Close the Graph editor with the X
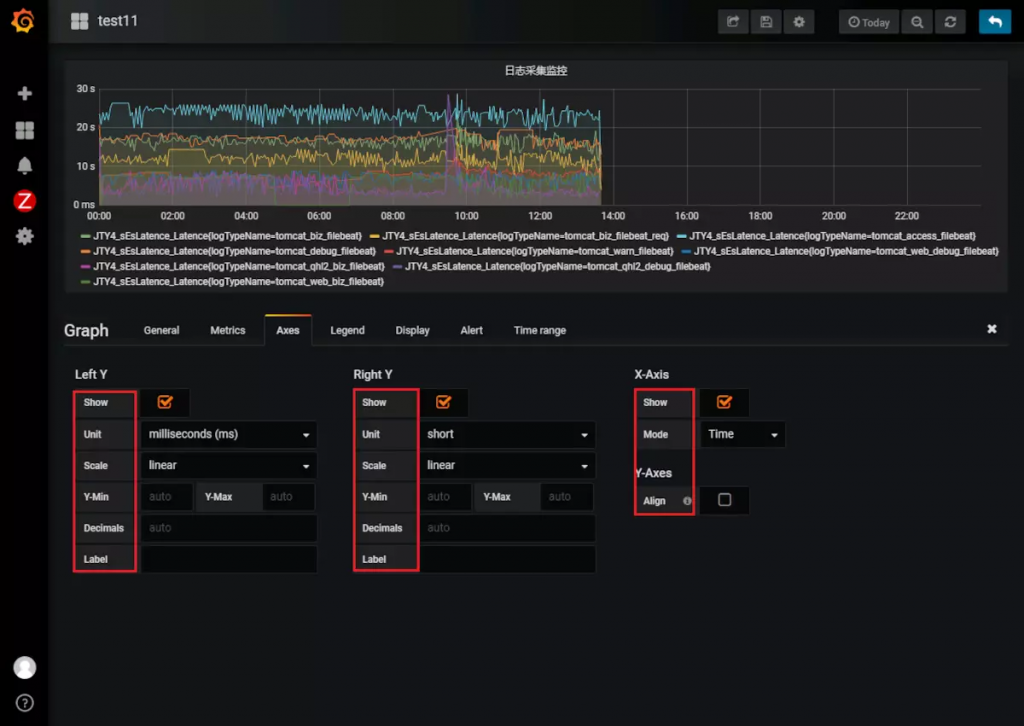 tap(991, 329)
